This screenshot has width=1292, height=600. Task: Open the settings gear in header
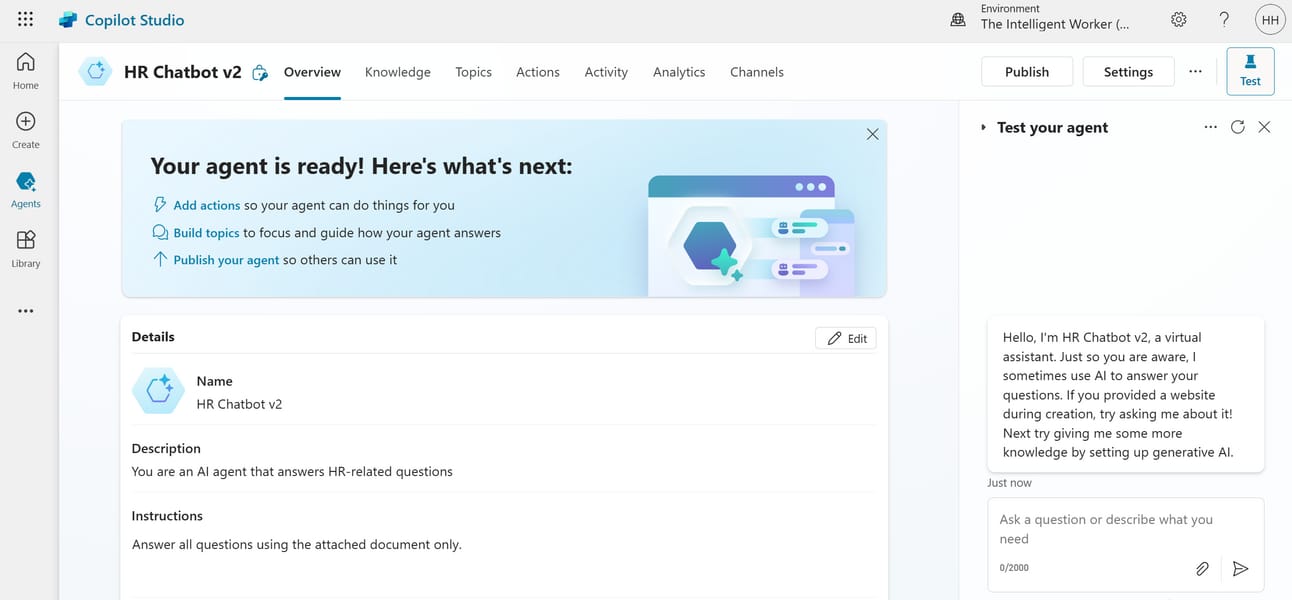1179,20
